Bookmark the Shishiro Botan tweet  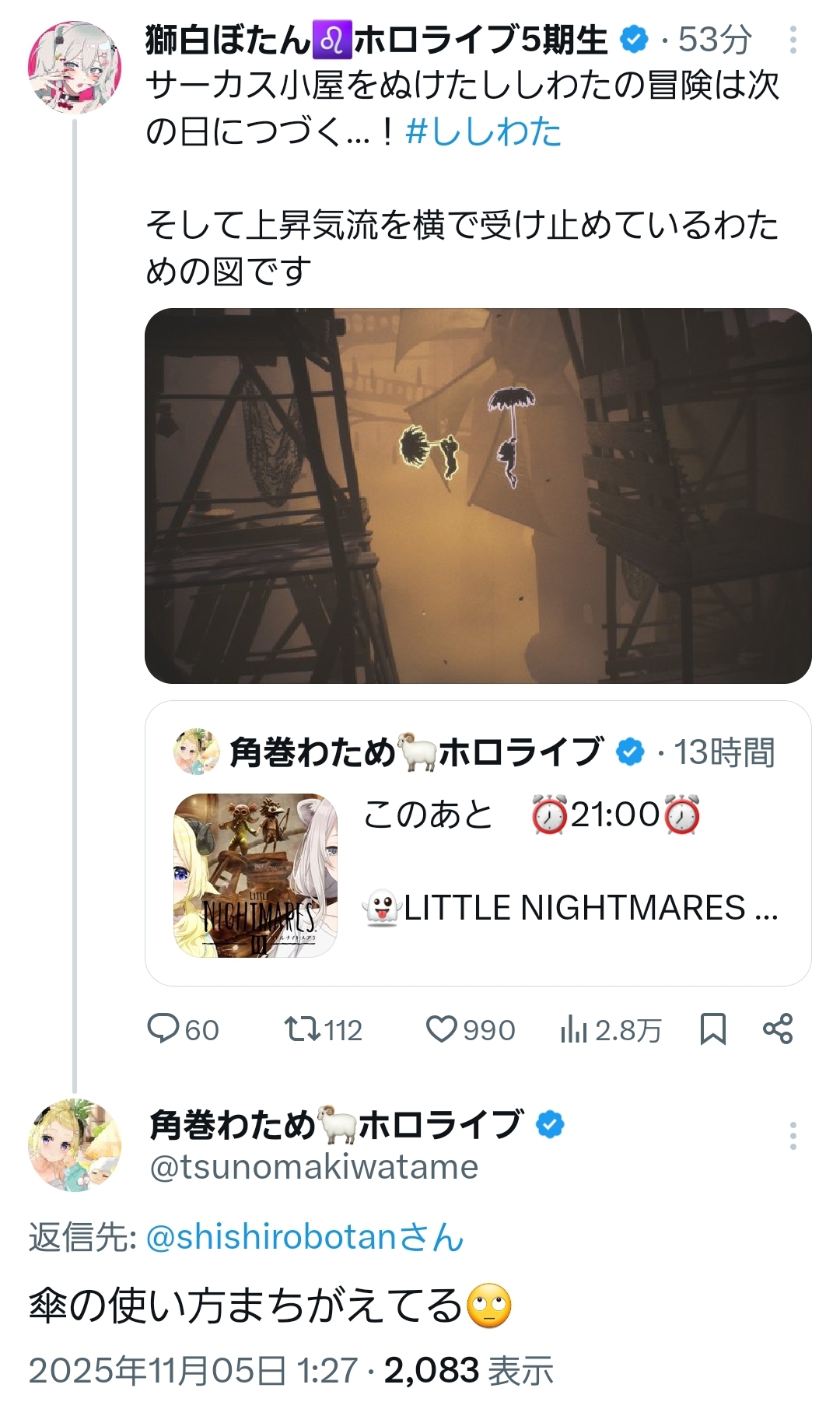coord(712,1029)
